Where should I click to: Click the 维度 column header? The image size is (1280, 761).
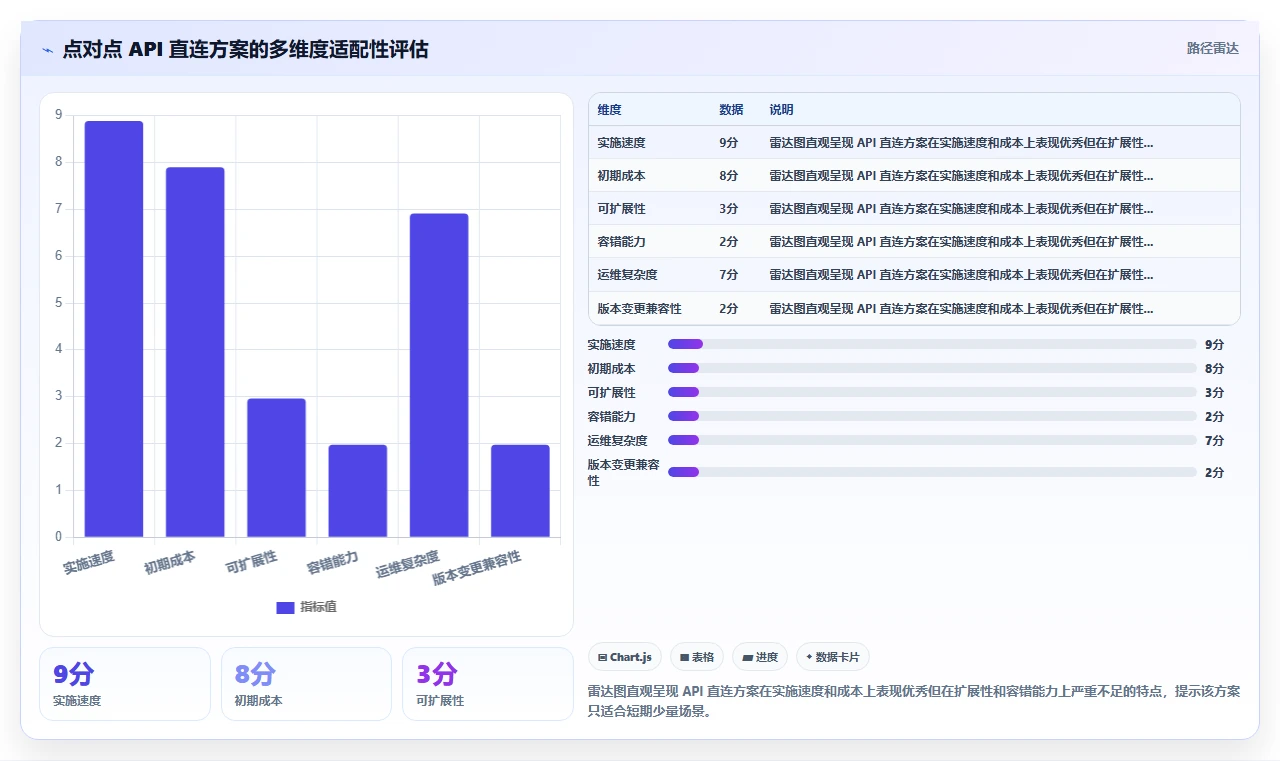point(609,110)
